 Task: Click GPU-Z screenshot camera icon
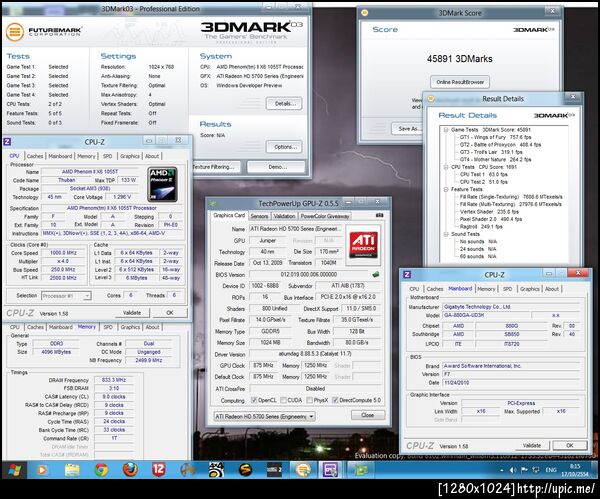(x=379, y=215)
